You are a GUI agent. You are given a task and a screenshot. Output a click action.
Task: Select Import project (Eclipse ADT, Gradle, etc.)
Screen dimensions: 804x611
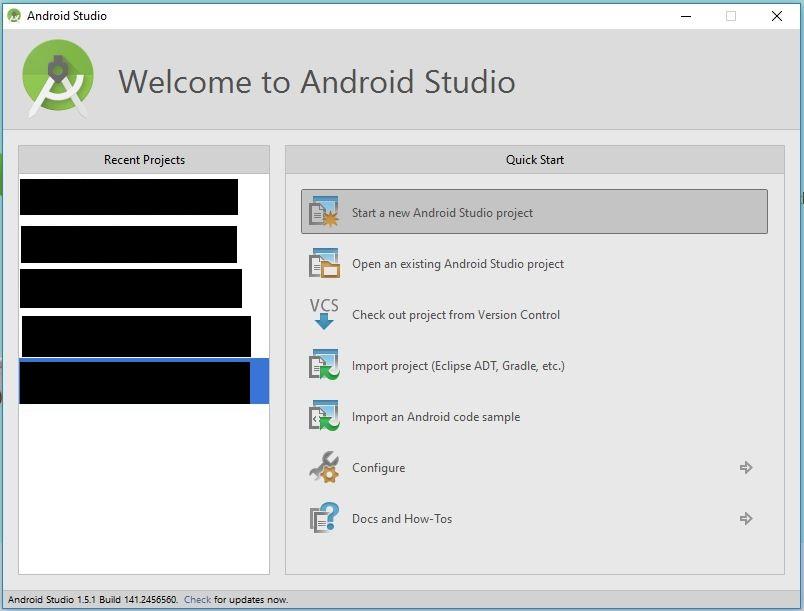(458, 366)
